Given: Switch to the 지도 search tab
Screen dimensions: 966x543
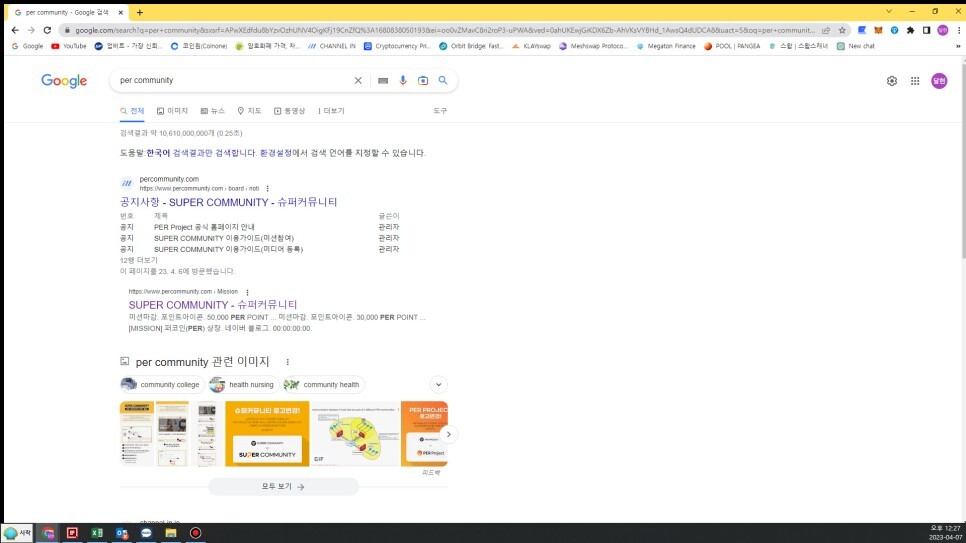Looking at the screenshot, I should tap(250, 111).
